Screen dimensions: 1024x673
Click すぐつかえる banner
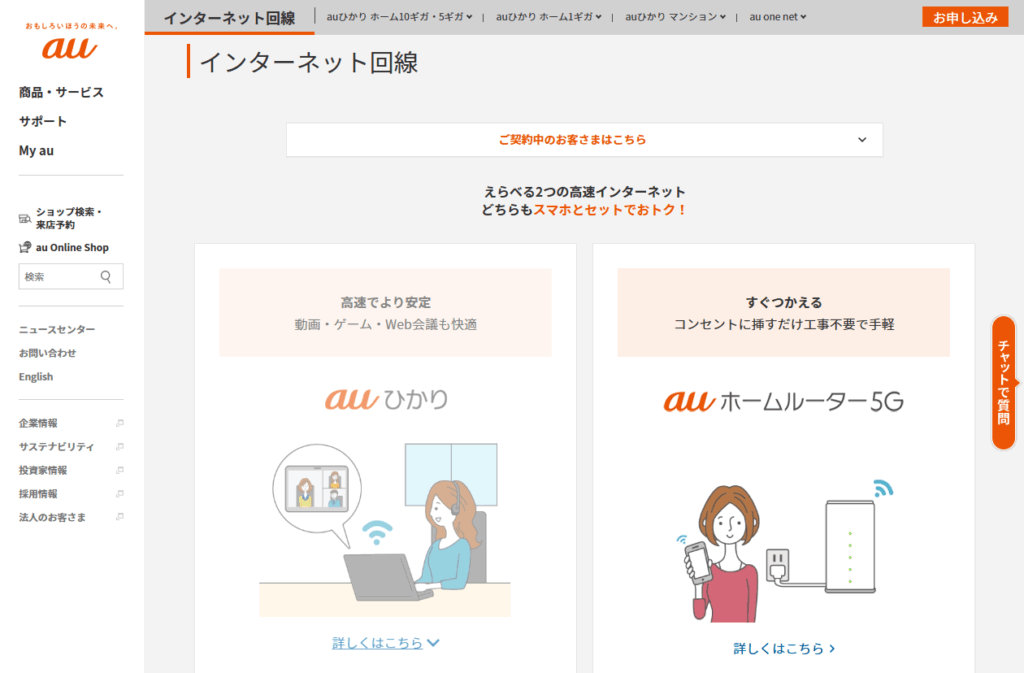click(784, 313)
